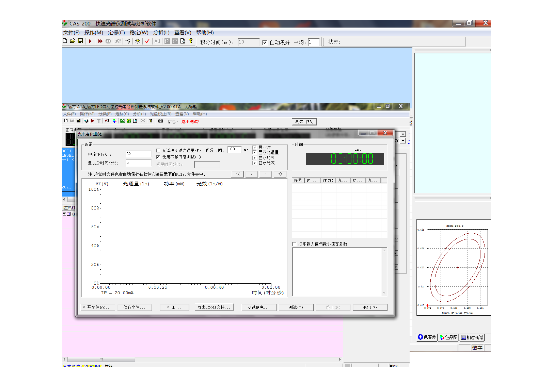540x380 pixels.
Task: Click the rightmost button at the dialog bottom
Action: pyautogui.click(x=370, y=307)
